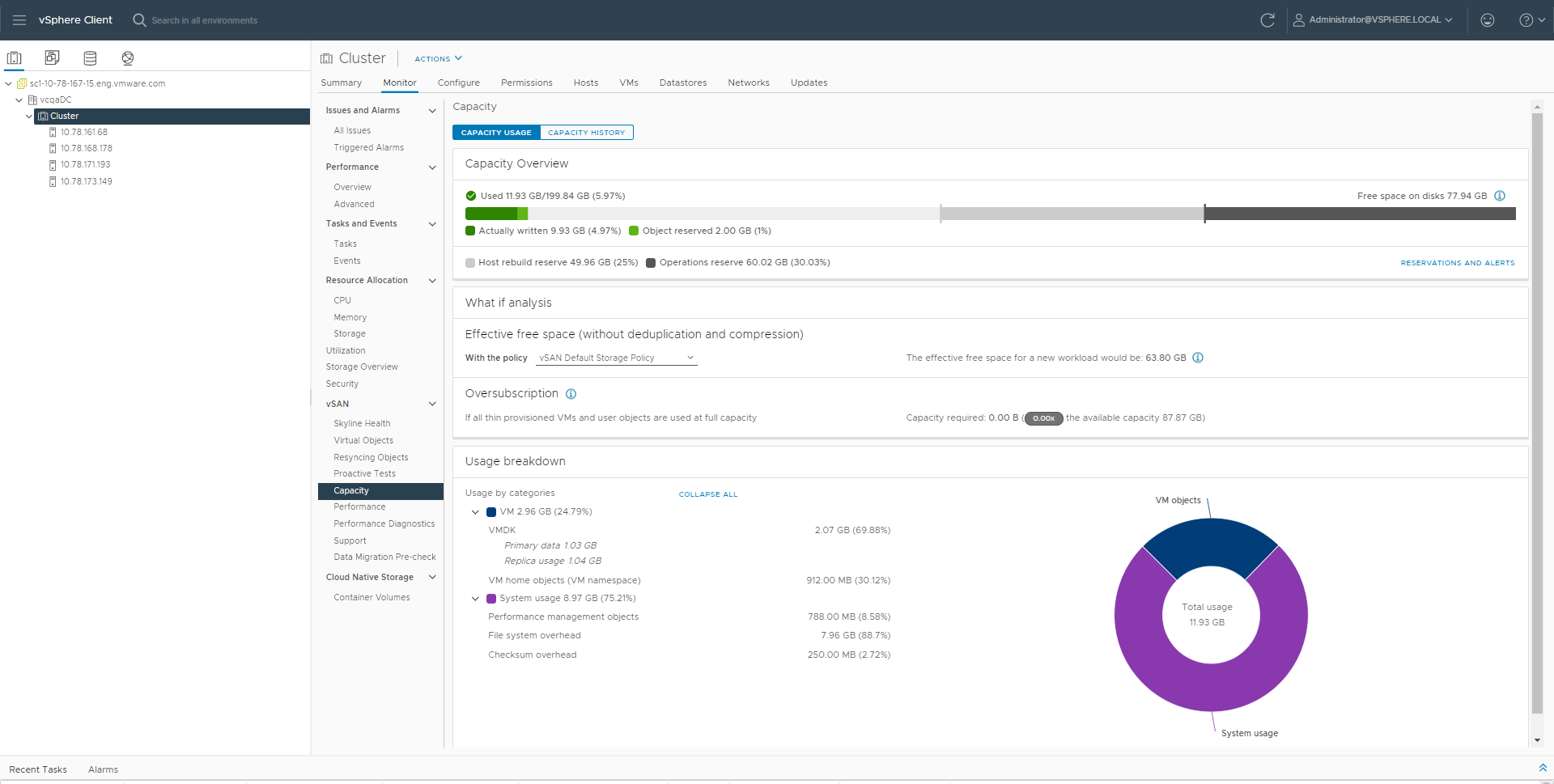1554x784 pixels.
Task: Collapse the VM usage category
Action: (x=475, y=512)
